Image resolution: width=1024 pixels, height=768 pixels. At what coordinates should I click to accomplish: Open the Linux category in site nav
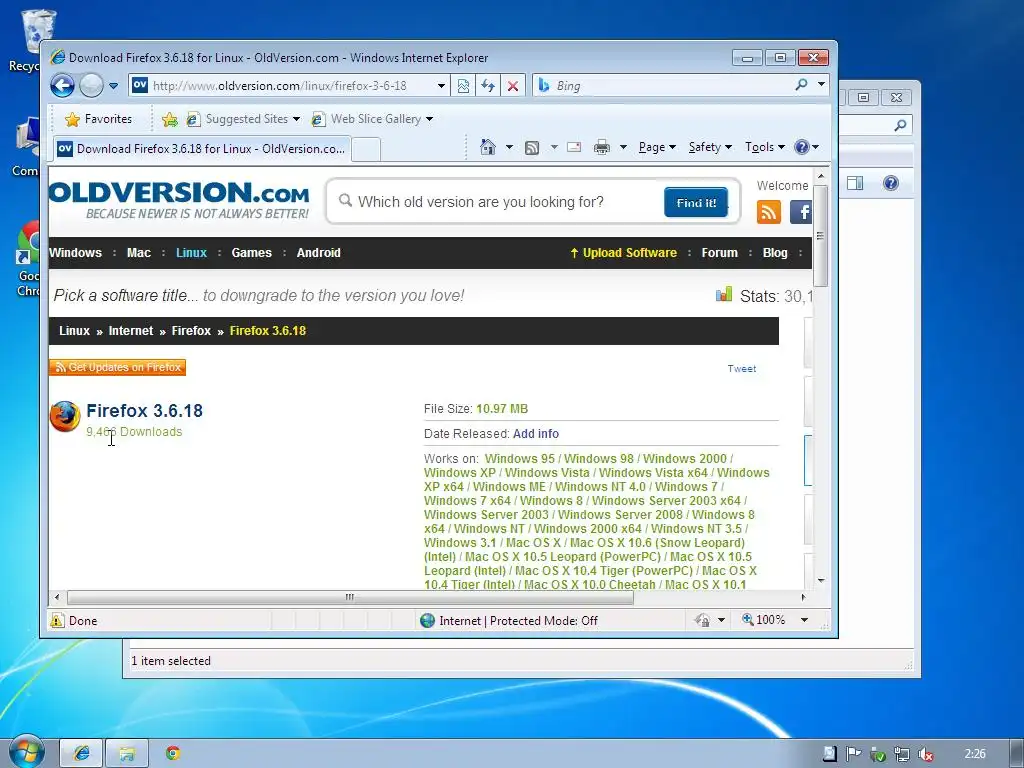pyautogui.click(x=191, y=253)
